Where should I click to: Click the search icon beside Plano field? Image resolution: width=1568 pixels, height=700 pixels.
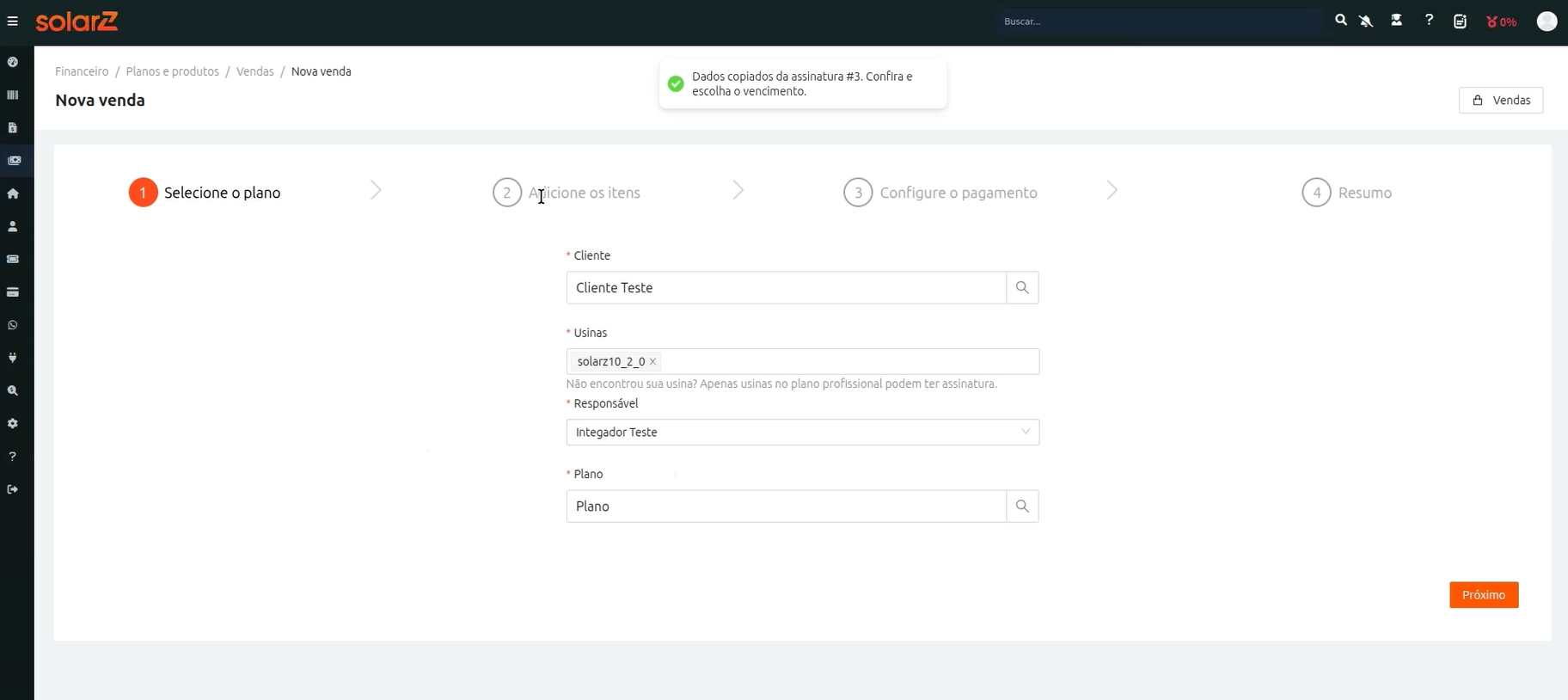tap(1022, 506)
